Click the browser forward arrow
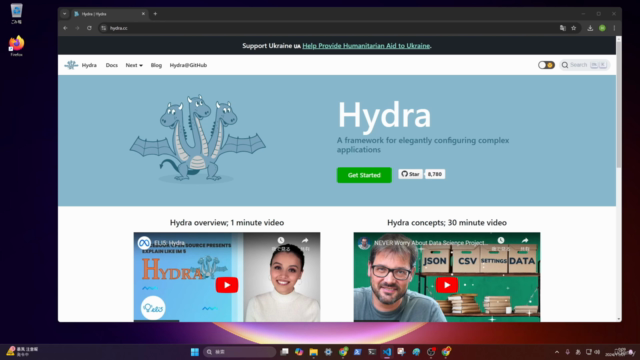This screenshot has width=640, height=360. 77,28
